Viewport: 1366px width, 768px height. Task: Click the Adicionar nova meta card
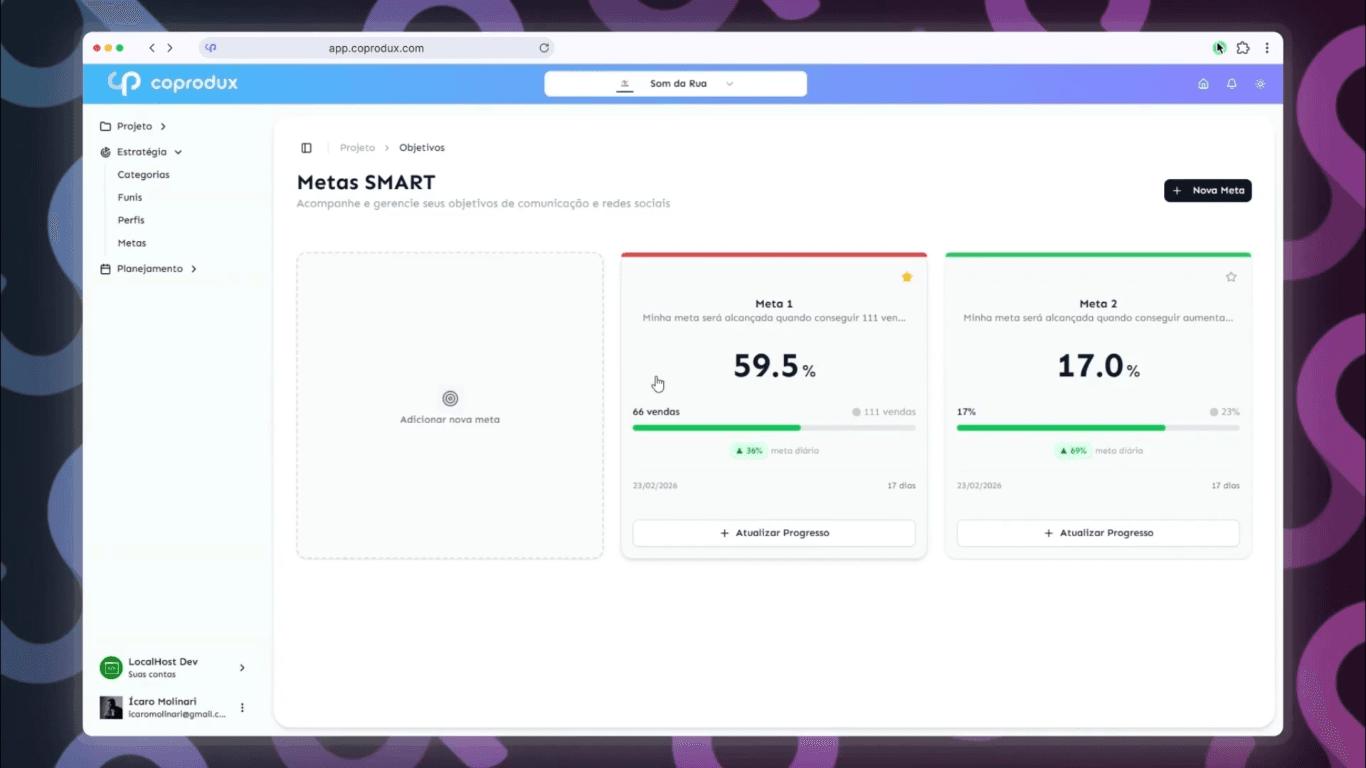[x=450, y=405]
